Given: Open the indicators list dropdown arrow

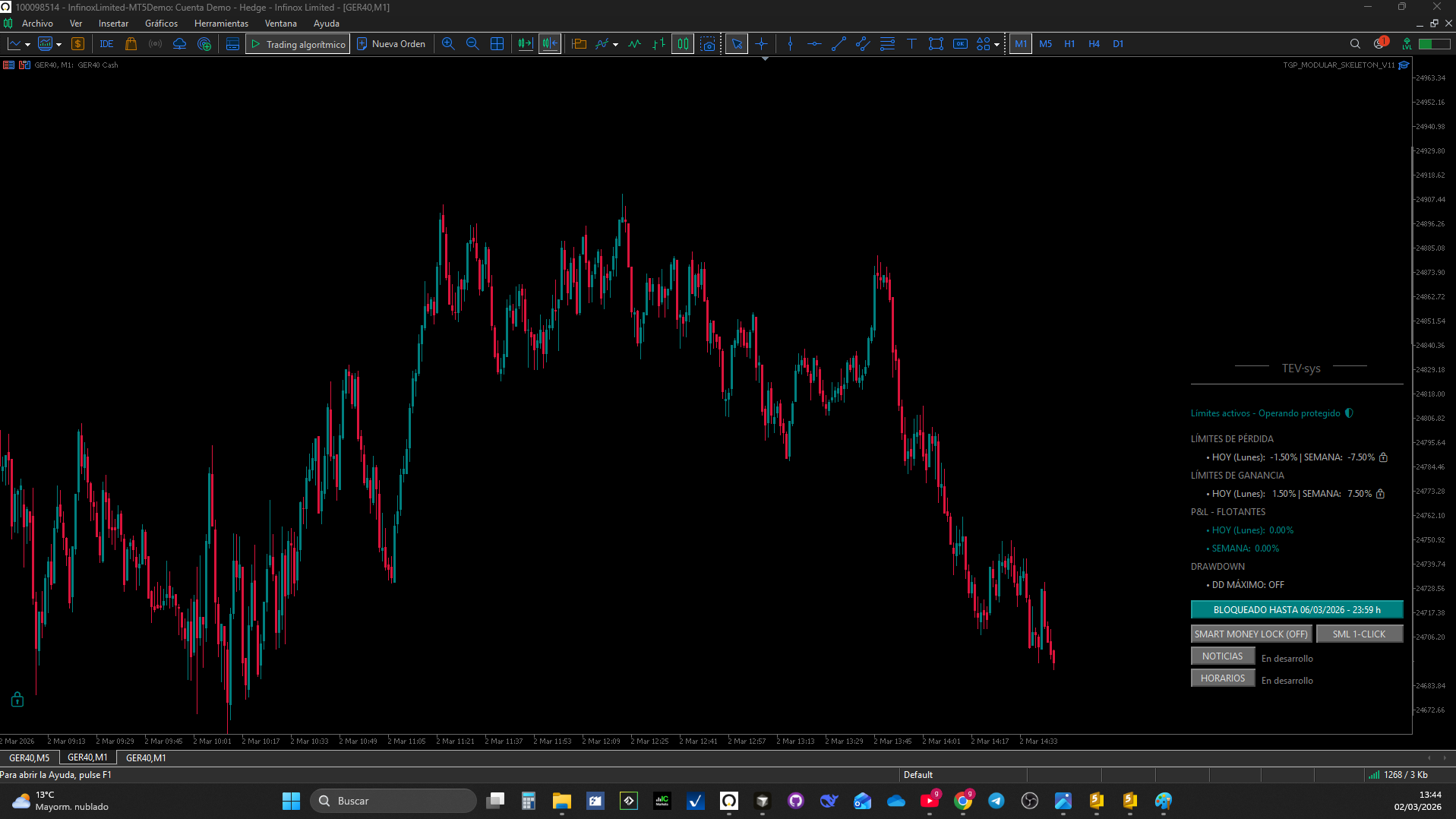Looking at the screenshot, I should [615, 45].
